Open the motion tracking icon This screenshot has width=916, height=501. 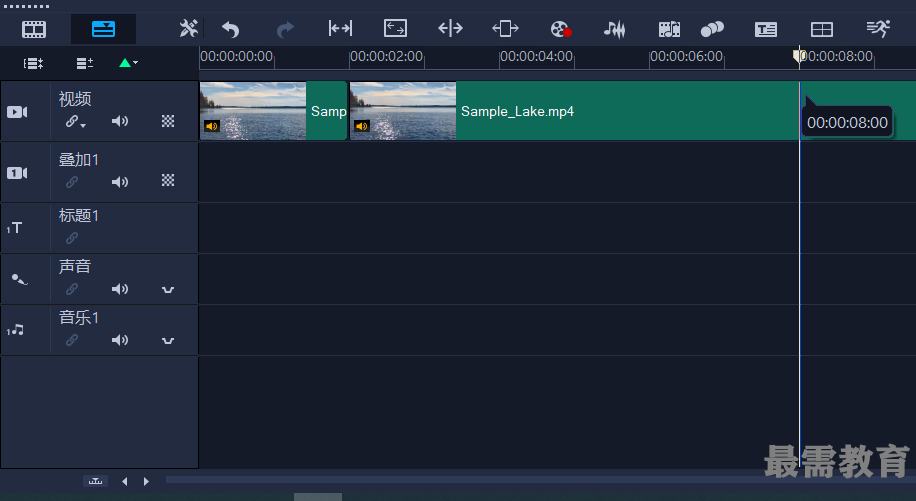712,29
